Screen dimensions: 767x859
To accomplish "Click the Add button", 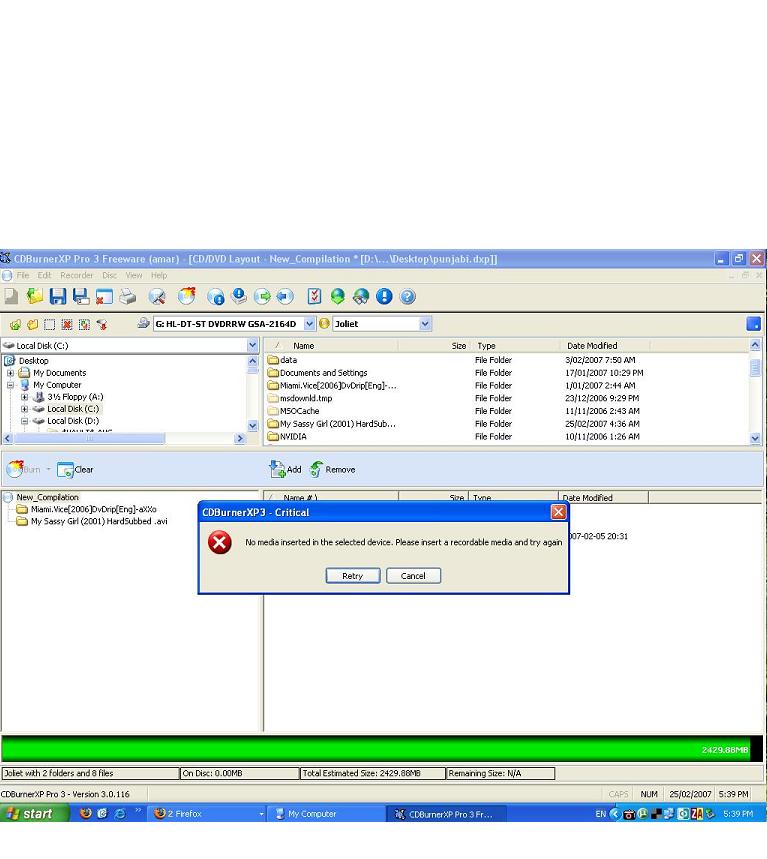I will click(285, 469).
